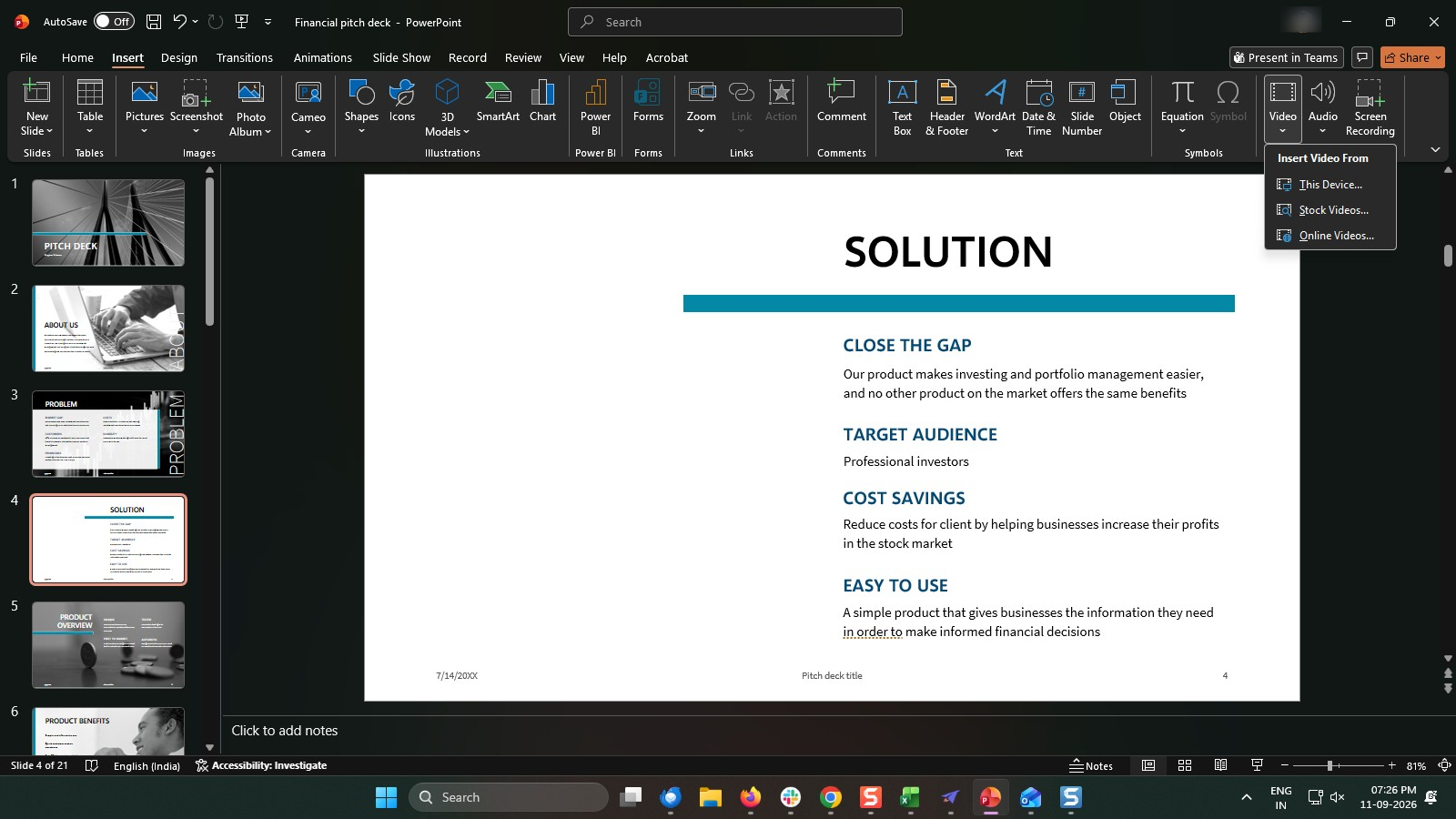1456x819 pixels.
Task: Insert a SmartArt graphic
Action: (x=498, y=101)
